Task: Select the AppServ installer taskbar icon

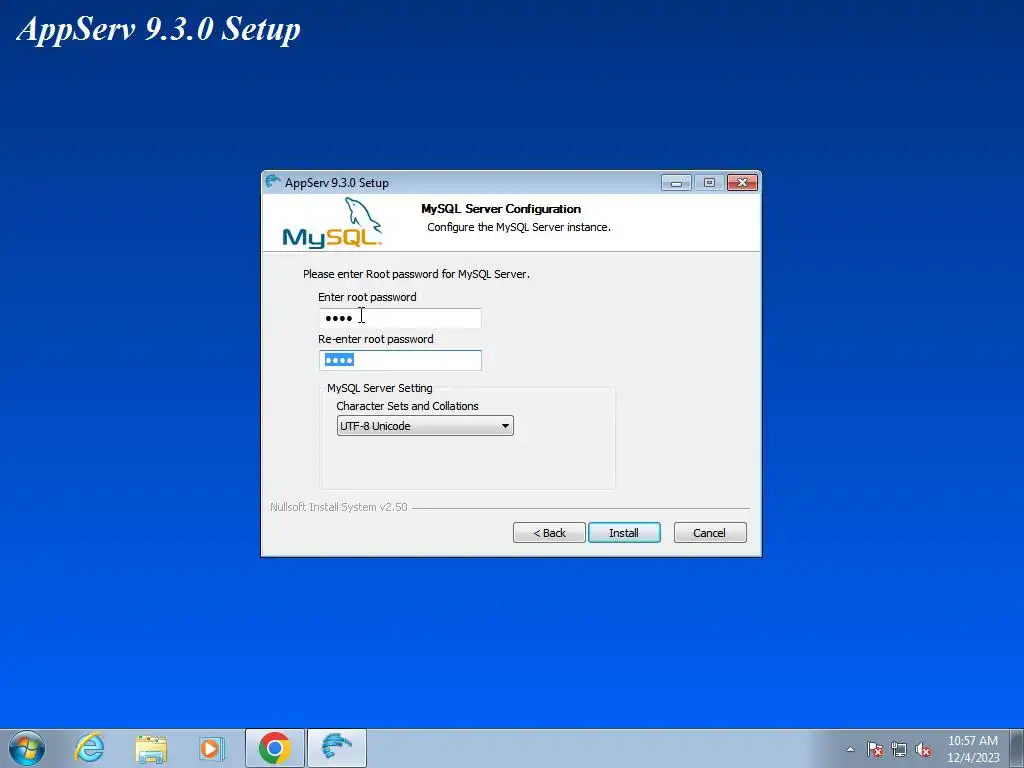Action: (336, 748)
